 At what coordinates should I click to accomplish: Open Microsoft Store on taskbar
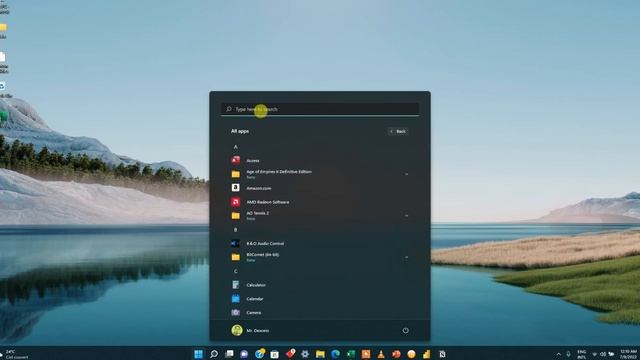tap(275, 354)
